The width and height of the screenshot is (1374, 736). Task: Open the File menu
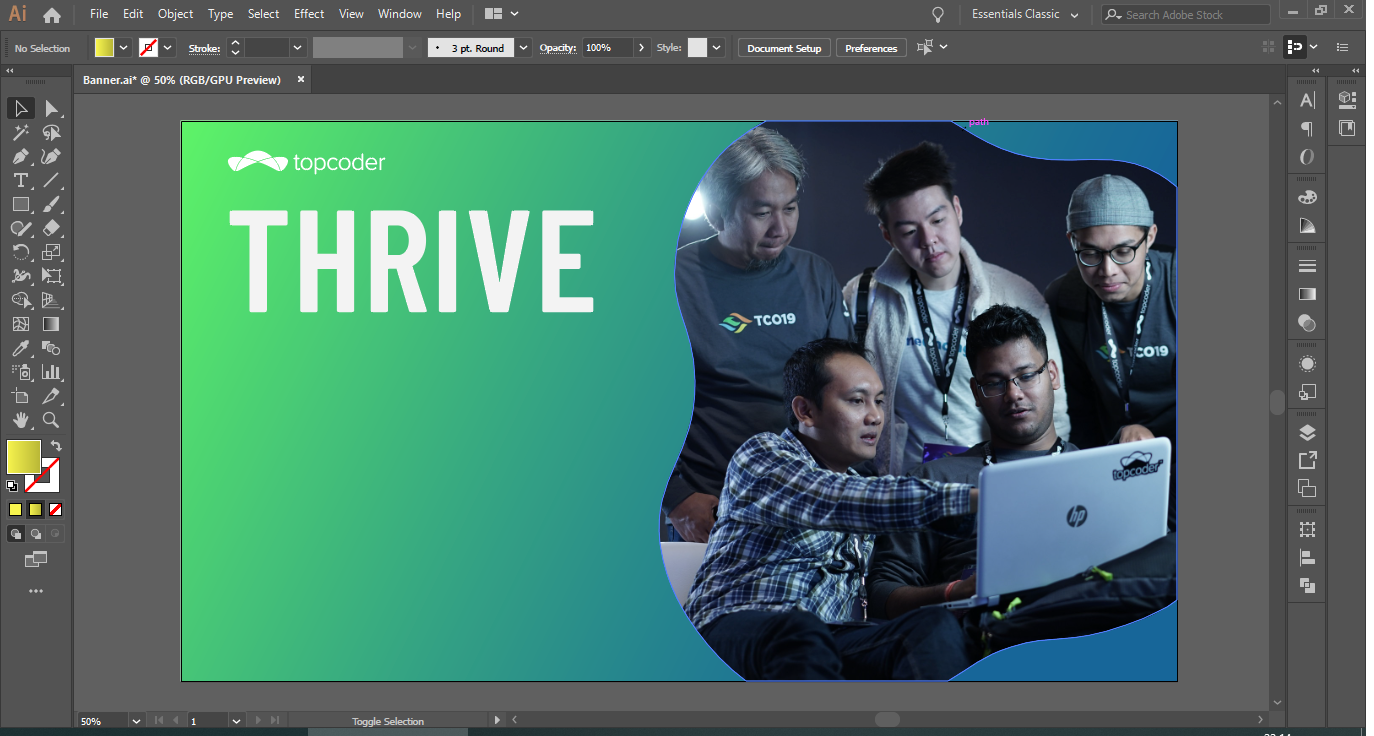pos(99,14)
